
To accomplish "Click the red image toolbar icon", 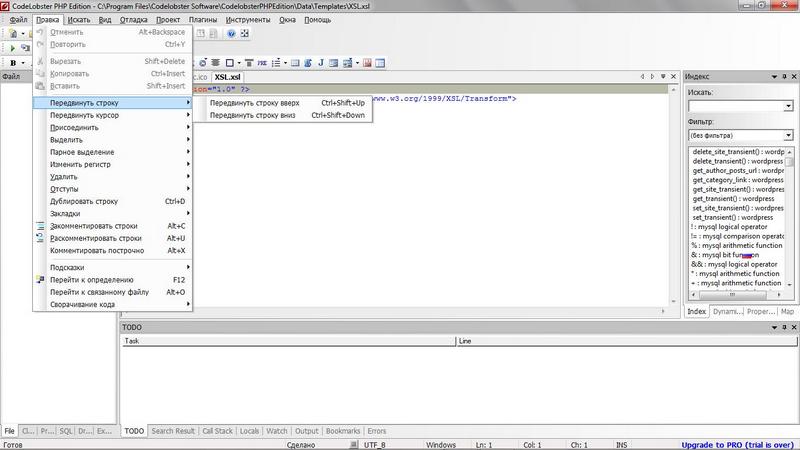I will [367, 63].
